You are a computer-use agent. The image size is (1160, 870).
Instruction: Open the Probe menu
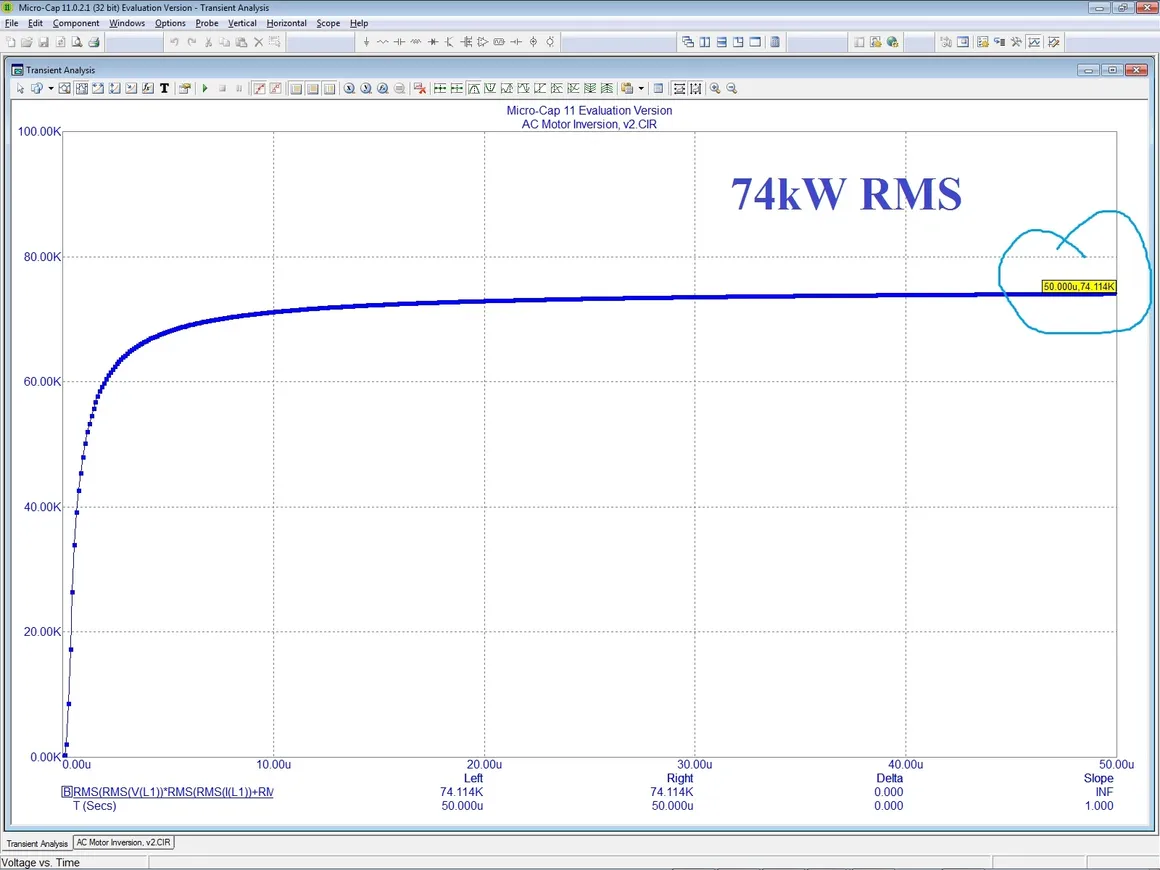click(x=206, y=23)
